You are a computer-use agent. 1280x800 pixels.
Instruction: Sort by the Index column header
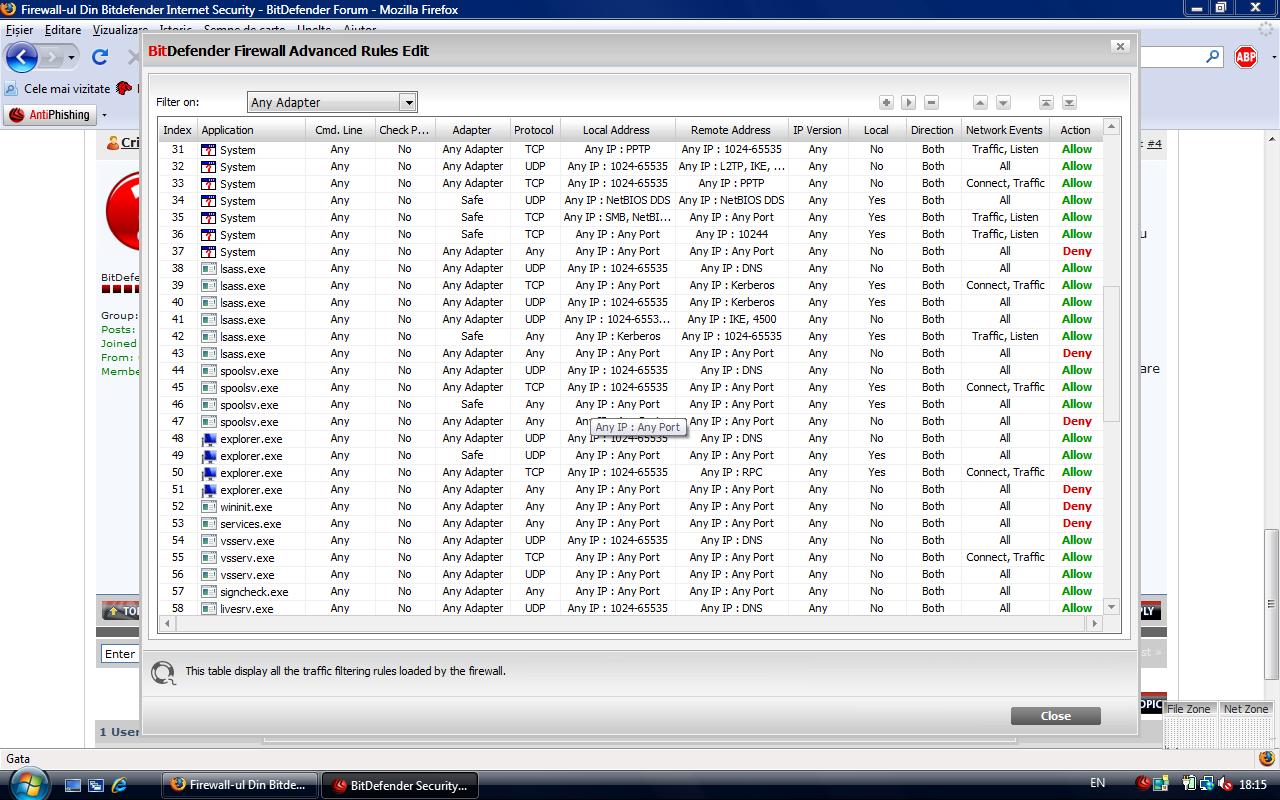(x=177, y=130)
